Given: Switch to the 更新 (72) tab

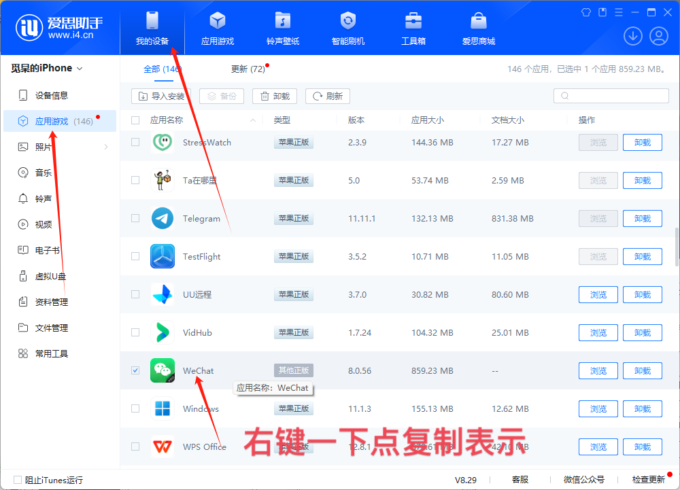Looking at the screenshot, I should (248, 69).
